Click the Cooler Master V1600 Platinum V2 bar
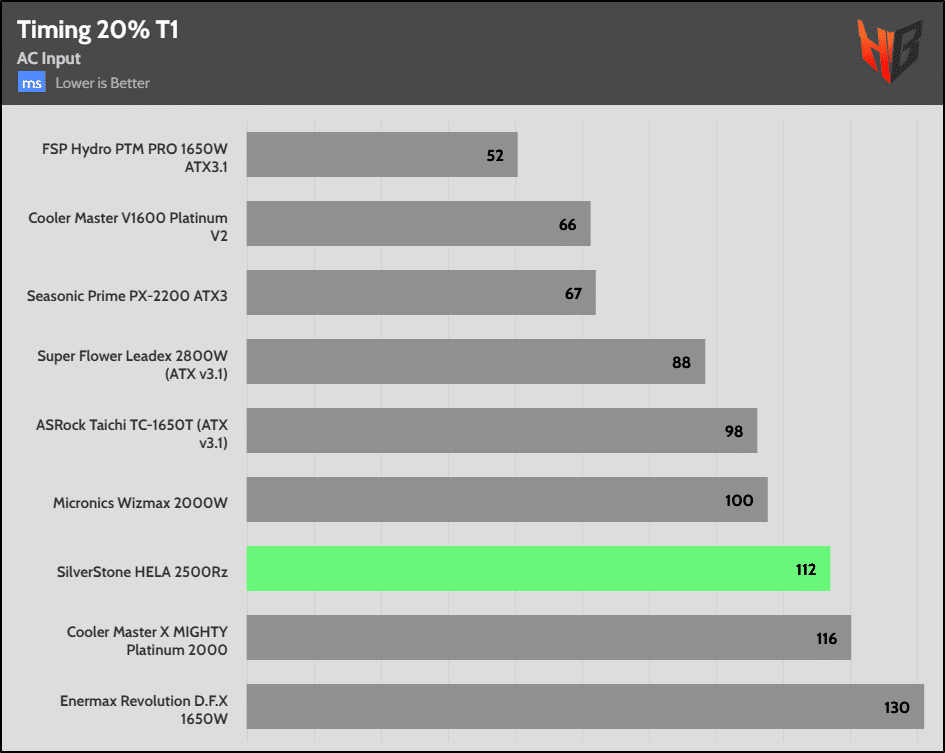945x753 pixels. (x=418, y=224)
